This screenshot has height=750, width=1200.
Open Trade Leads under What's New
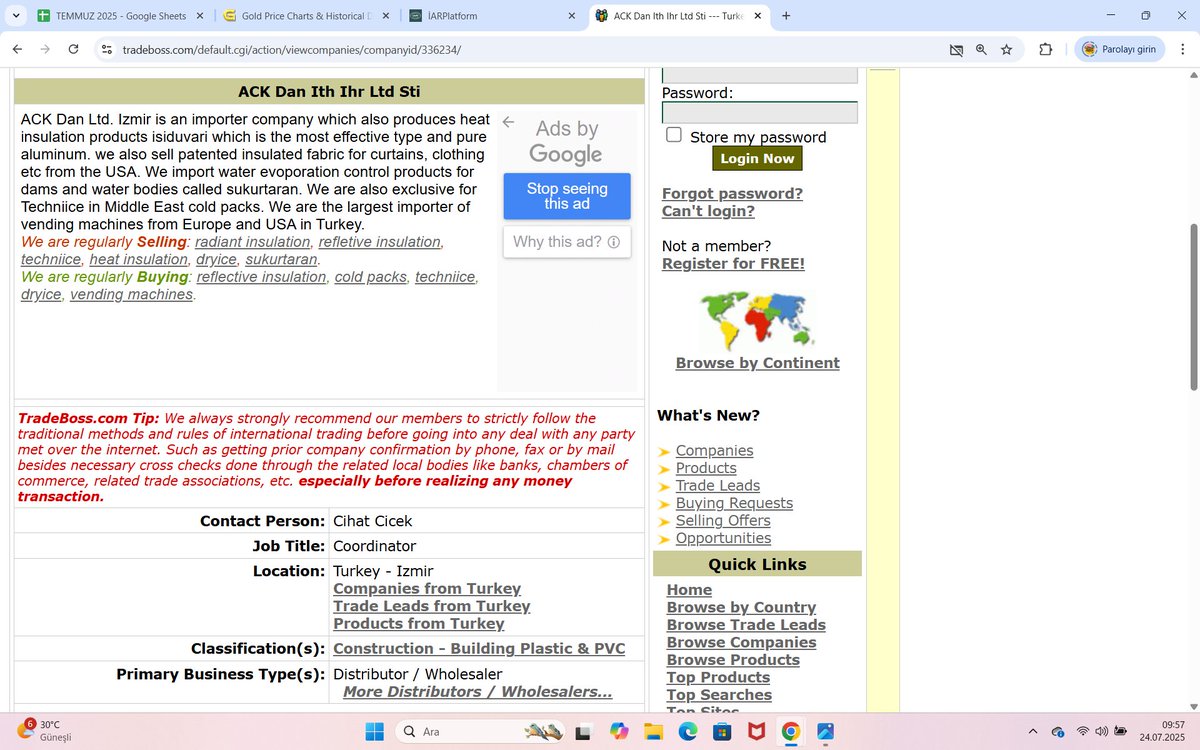(x=717, y=486)
